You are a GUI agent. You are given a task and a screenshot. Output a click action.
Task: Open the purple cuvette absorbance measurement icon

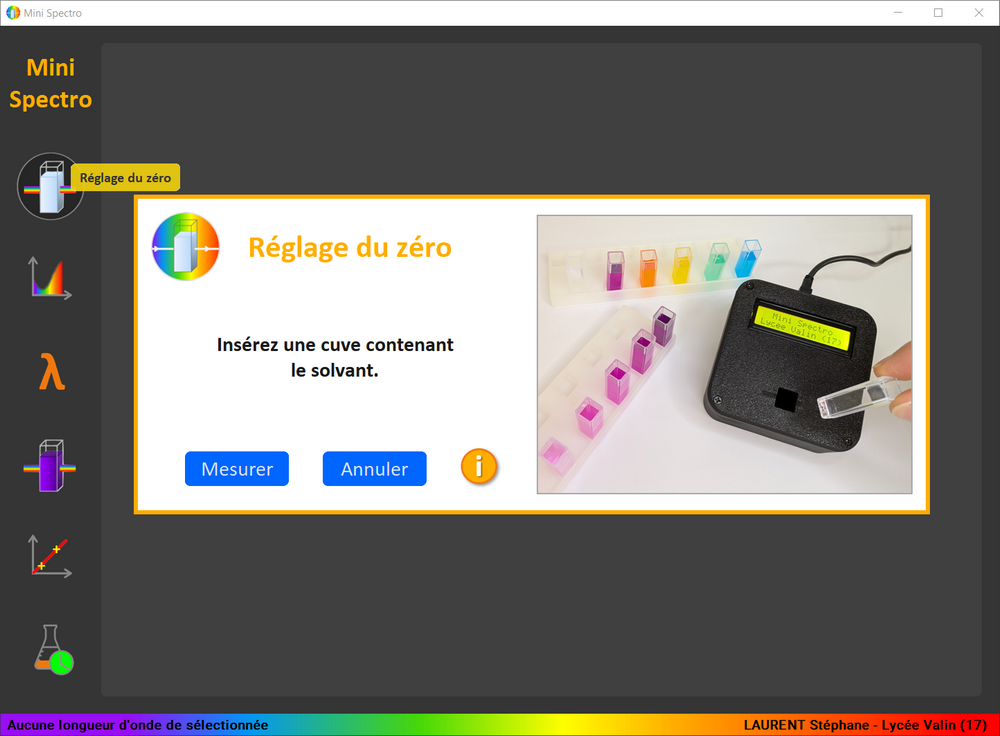coord(50,466)
